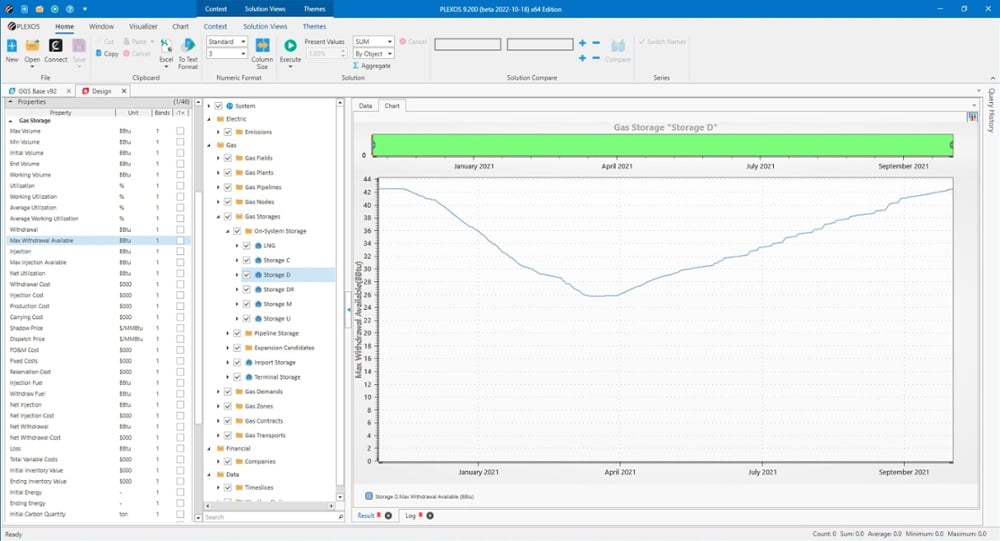Collapse the Gas Storage properties group

(x=10, y=121)
